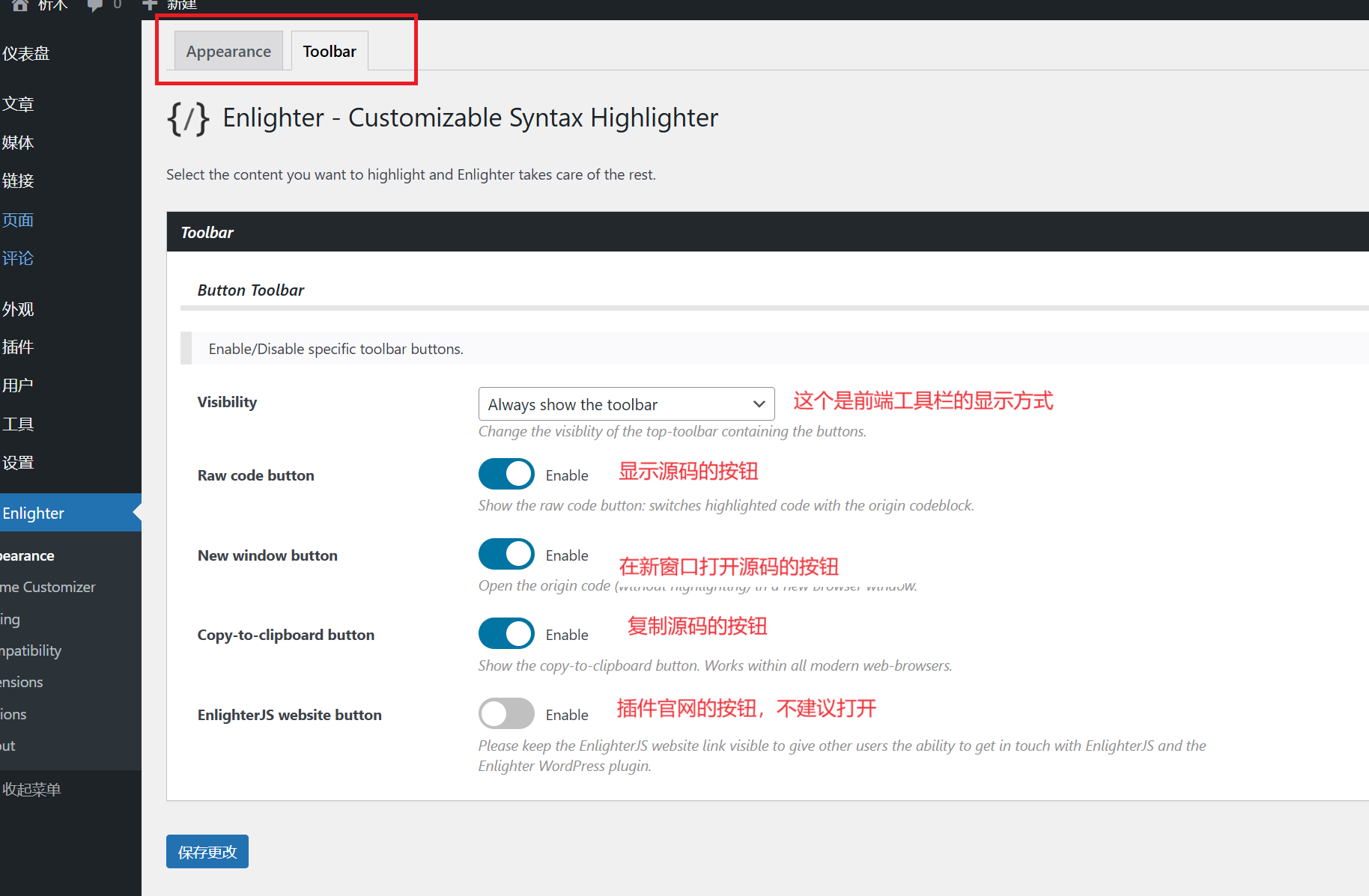Click the New window button label

[267, 555]
